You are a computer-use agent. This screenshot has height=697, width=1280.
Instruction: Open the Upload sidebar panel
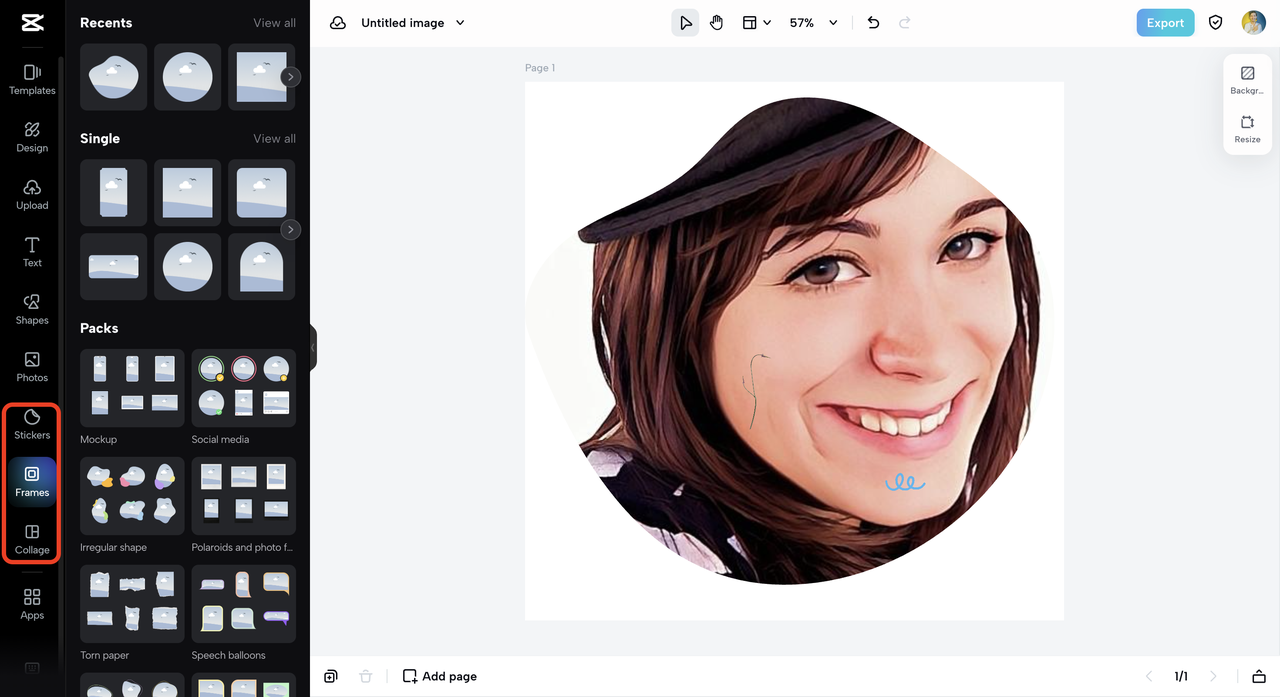click(32, 195)
